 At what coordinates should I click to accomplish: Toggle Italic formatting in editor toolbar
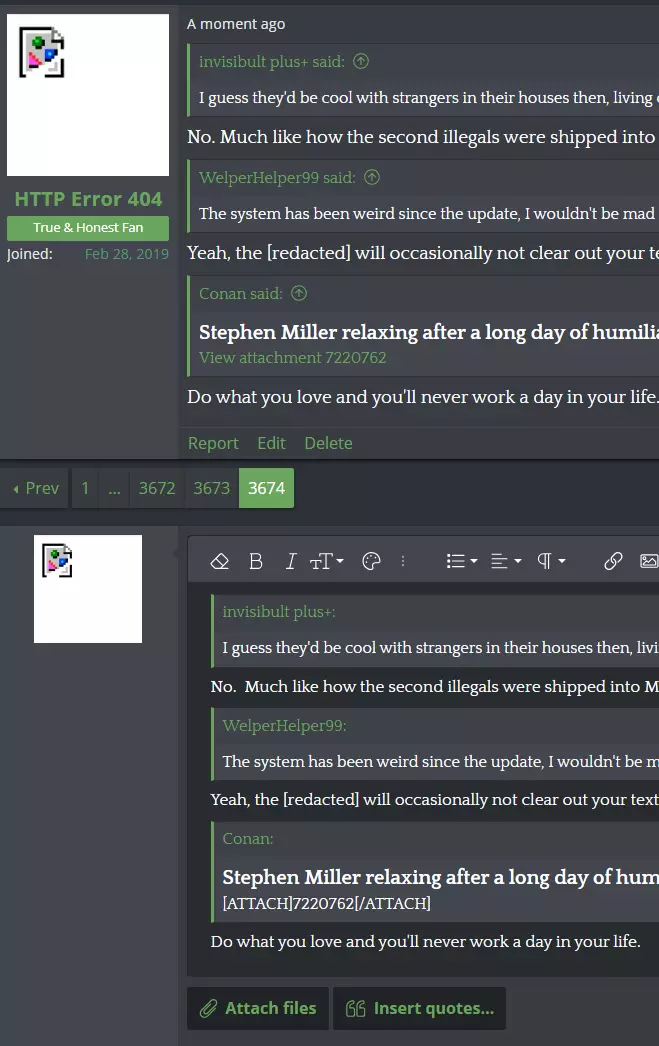[290, 562]
